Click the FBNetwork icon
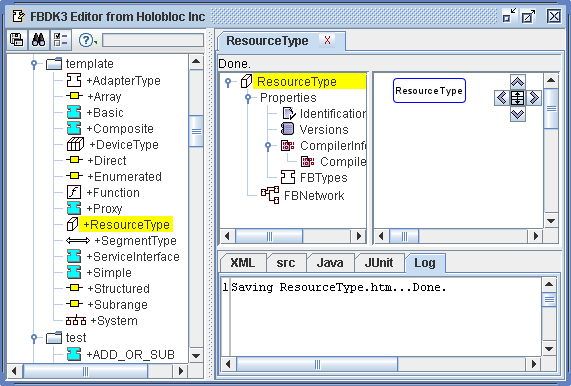Viewport: 571px width, 386px height. tap(270, 195)
